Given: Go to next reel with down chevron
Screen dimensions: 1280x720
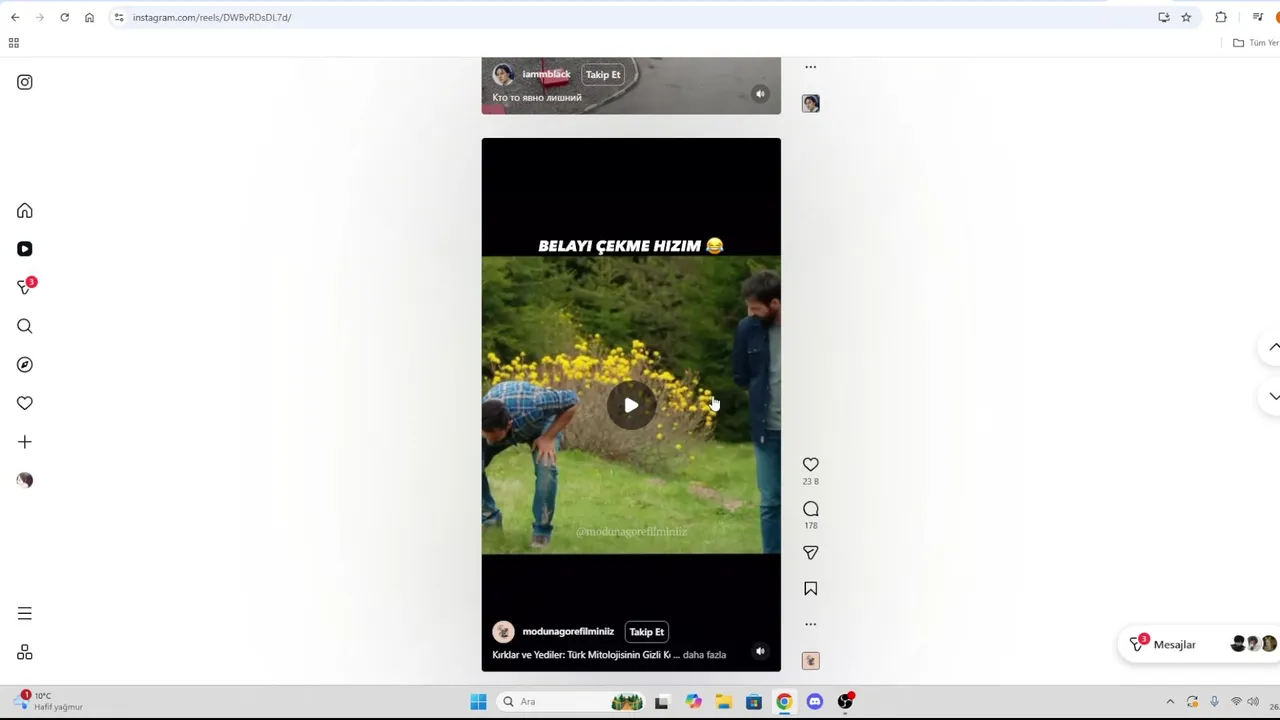Looking at the screenshot, I should pyautogui.click(x=1273, y=396).
